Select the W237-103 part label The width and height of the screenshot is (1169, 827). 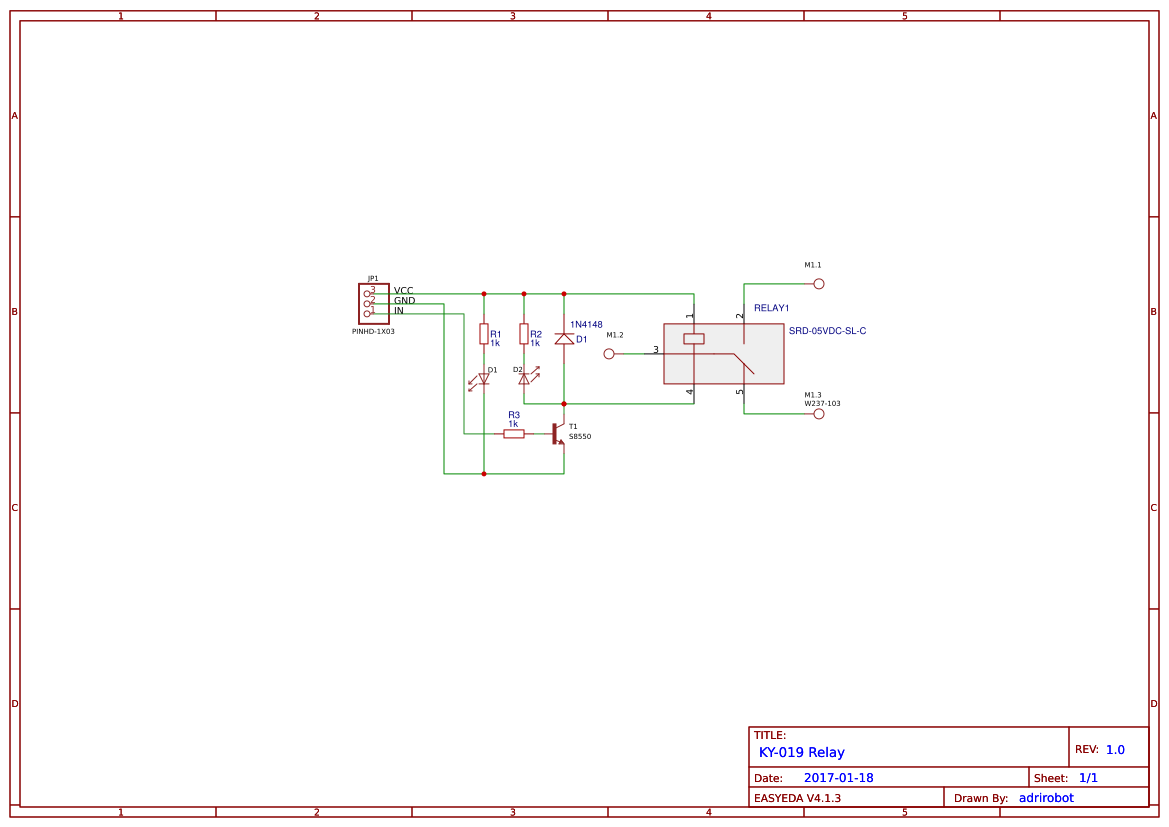coord(822,404)
